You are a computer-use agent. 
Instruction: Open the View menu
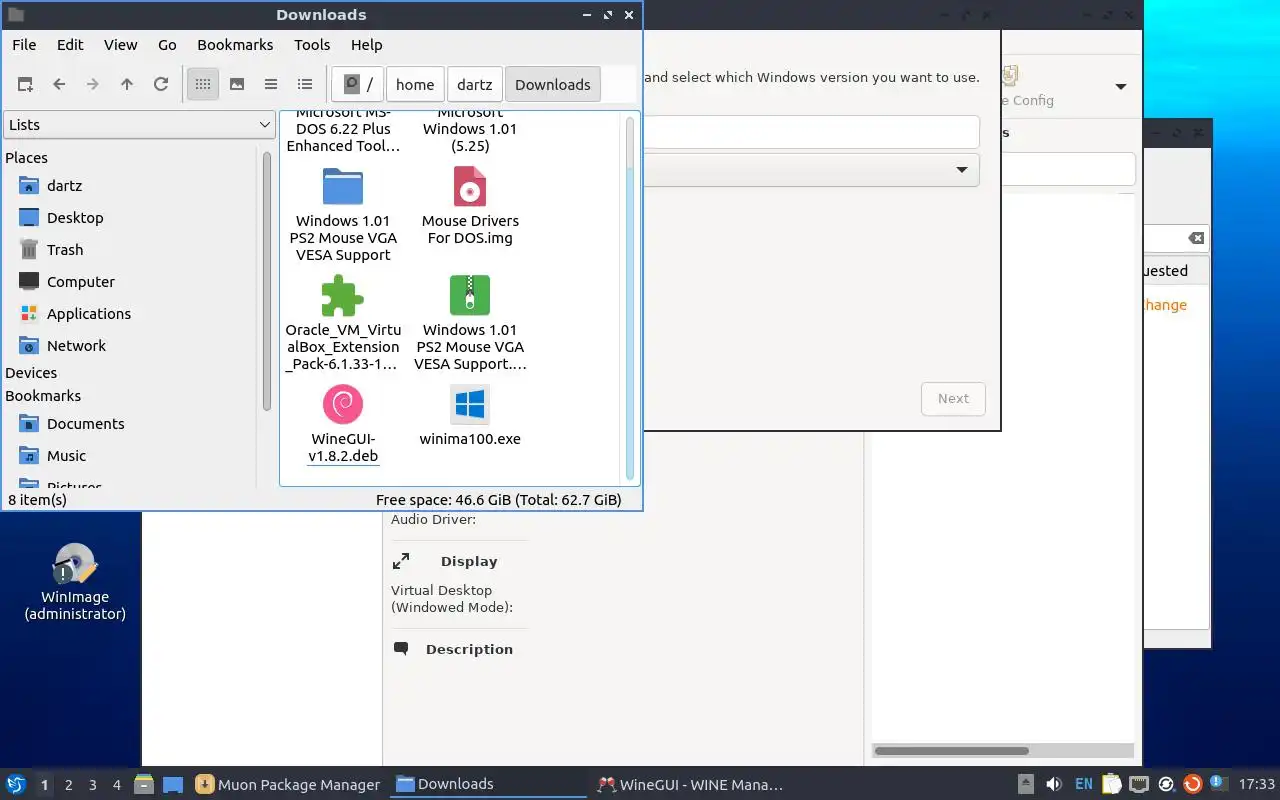pyautogui.click(x=121, y=45)
